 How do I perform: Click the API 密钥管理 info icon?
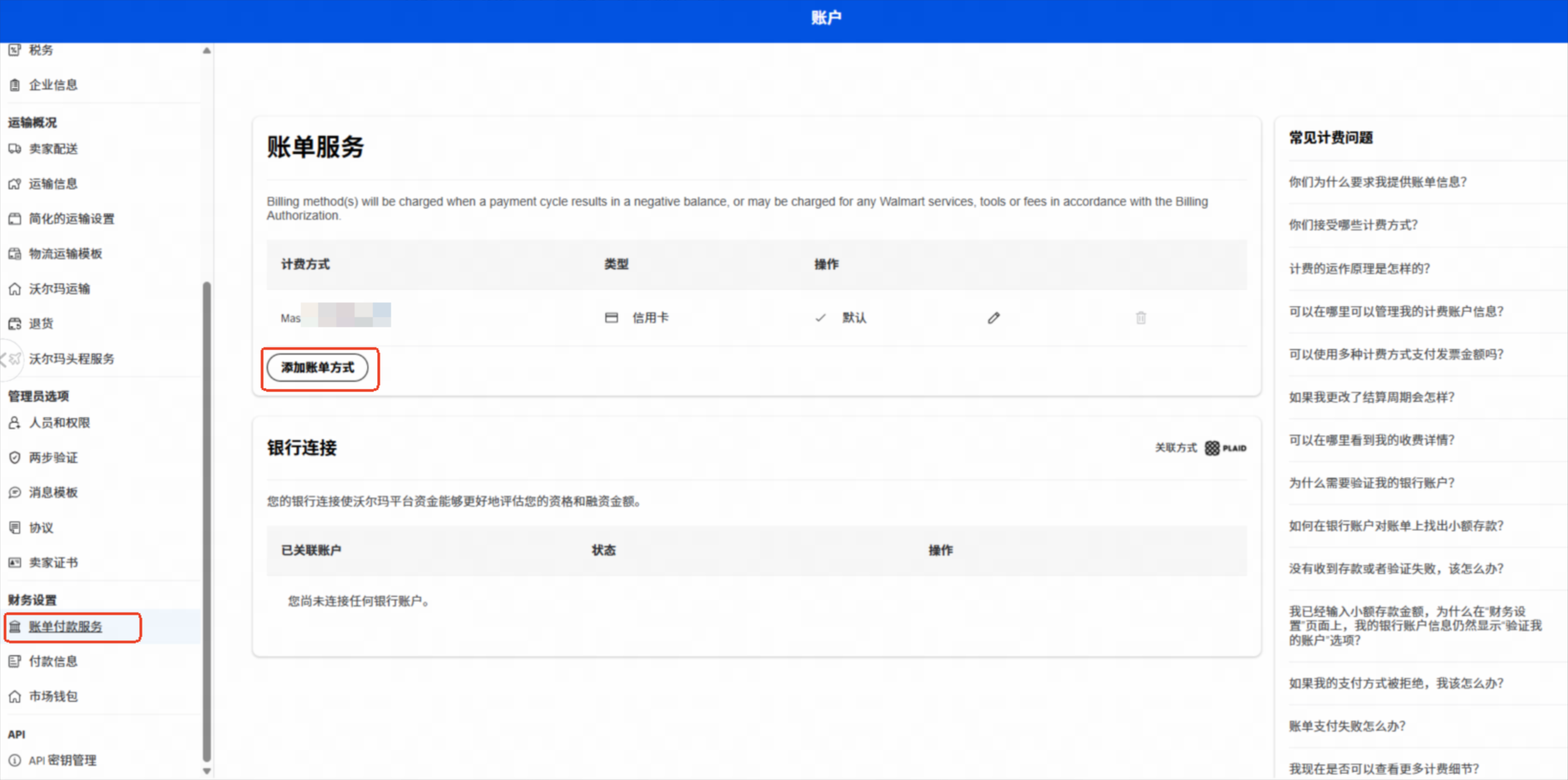click(x=15, y=760)
